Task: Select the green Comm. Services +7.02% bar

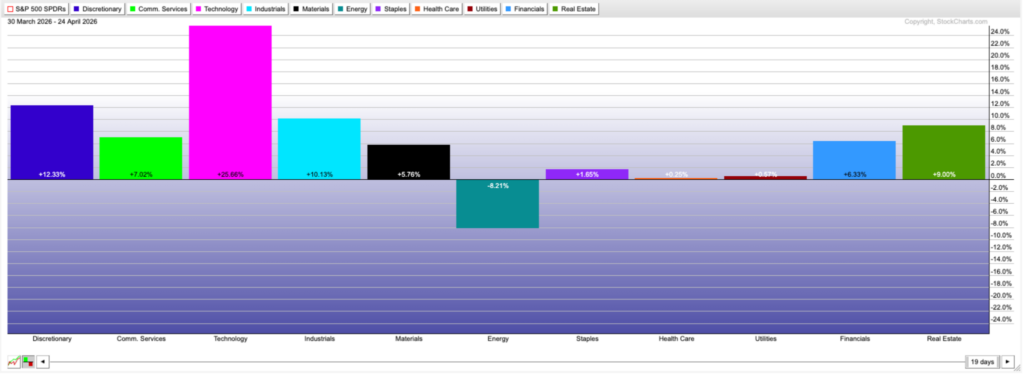Action: tap(140, 158)
